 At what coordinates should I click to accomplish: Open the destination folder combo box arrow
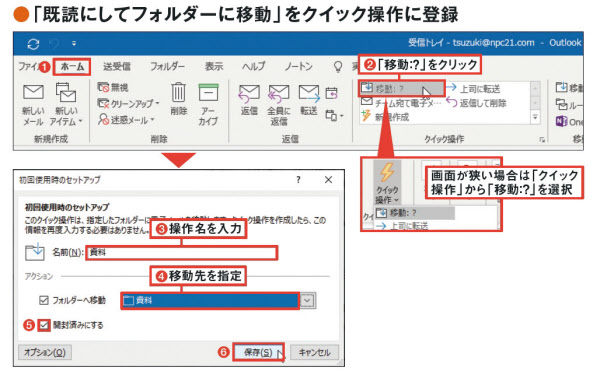tap(307, 301)
